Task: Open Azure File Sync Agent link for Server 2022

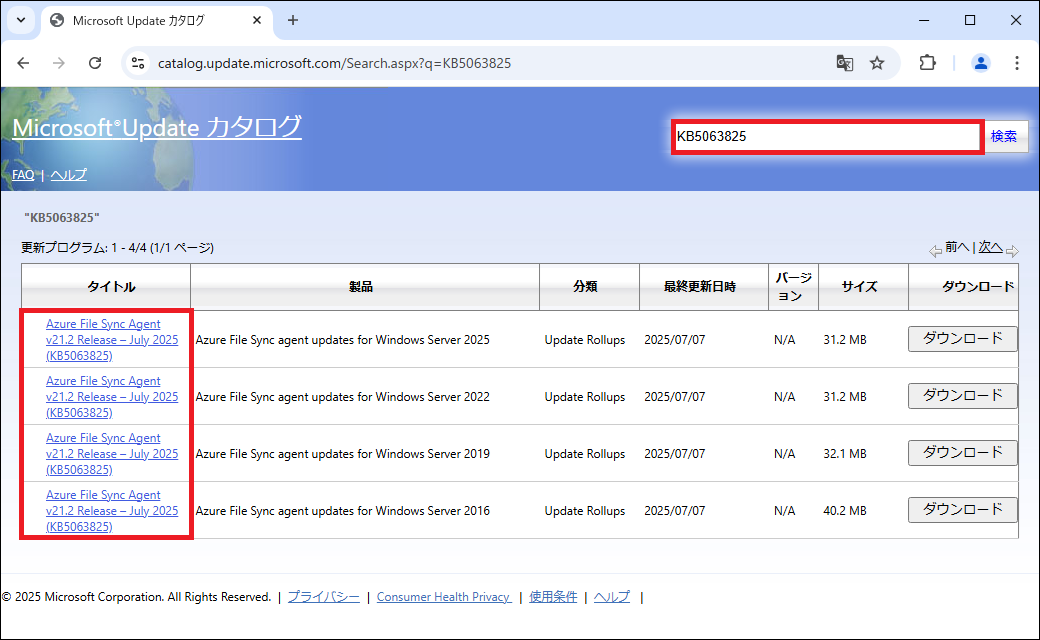Action: [x=112, y=397]
